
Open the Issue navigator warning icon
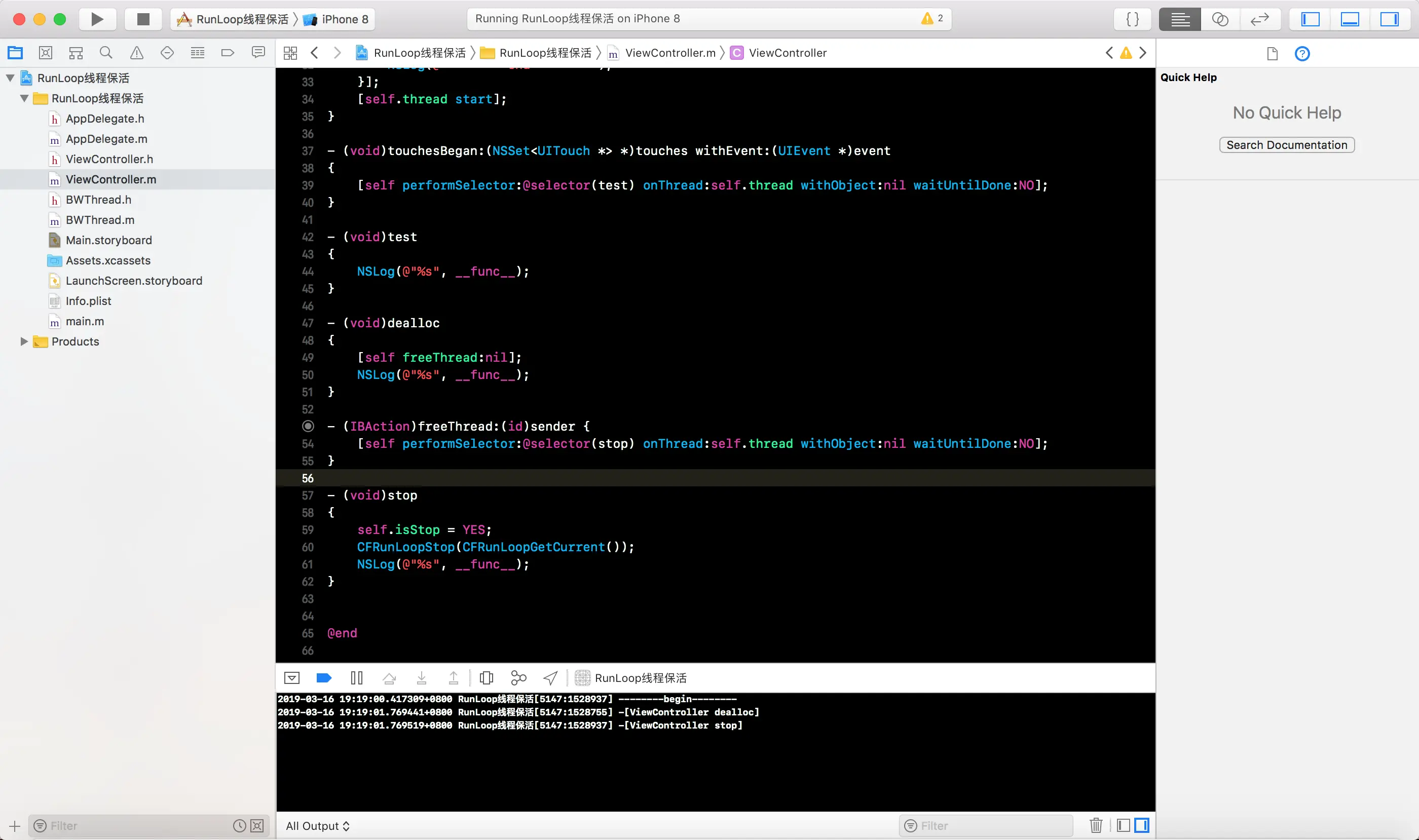tap(136, 53)
